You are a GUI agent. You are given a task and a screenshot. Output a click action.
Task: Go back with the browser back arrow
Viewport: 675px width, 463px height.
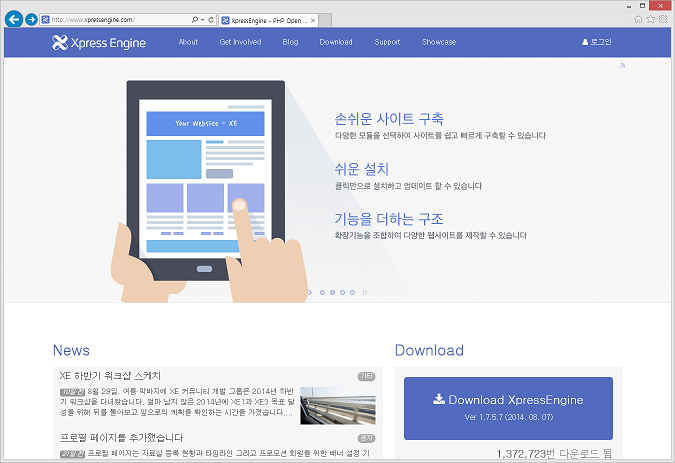coord(14,19)
